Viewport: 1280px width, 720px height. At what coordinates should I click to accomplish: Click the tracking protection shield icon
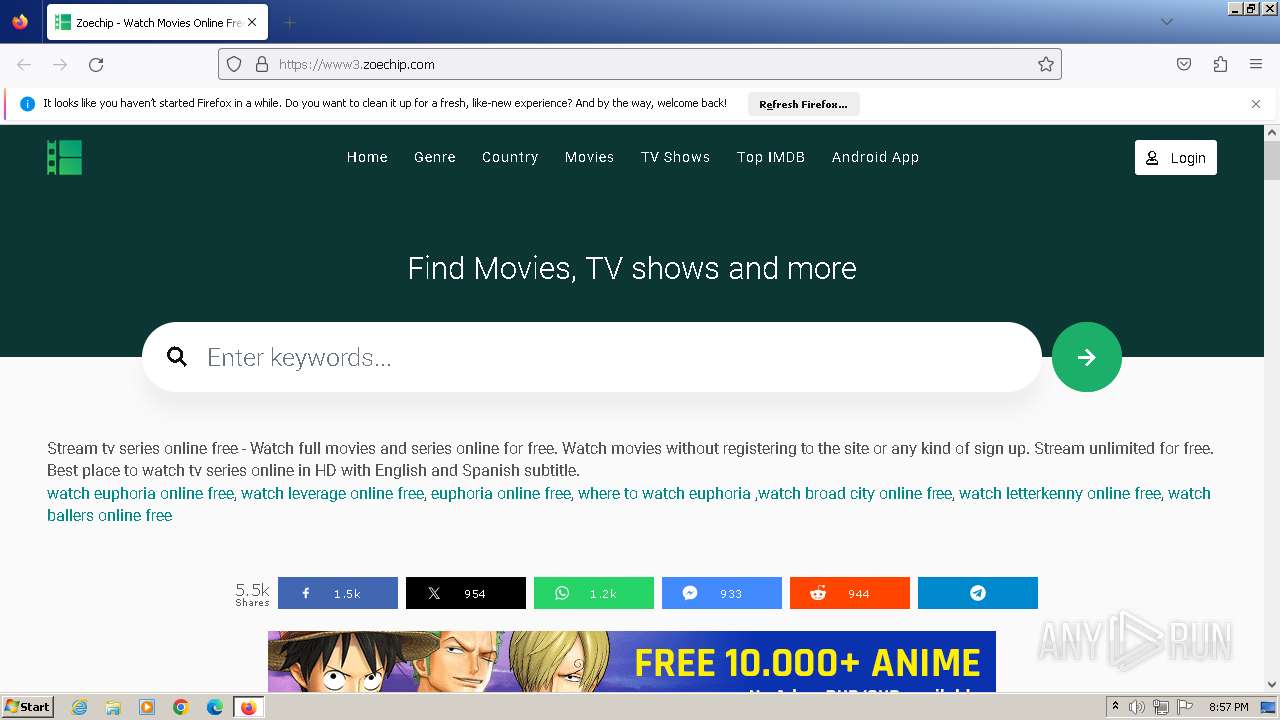click(234, 64)
